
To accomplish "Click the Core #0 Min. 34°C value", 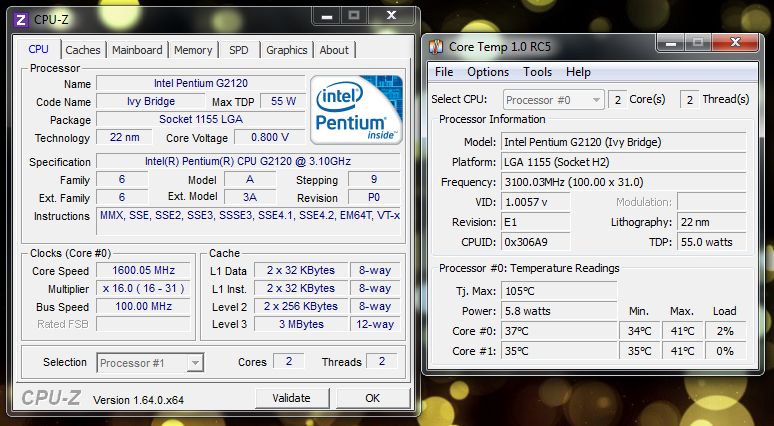I will point(640,331).
